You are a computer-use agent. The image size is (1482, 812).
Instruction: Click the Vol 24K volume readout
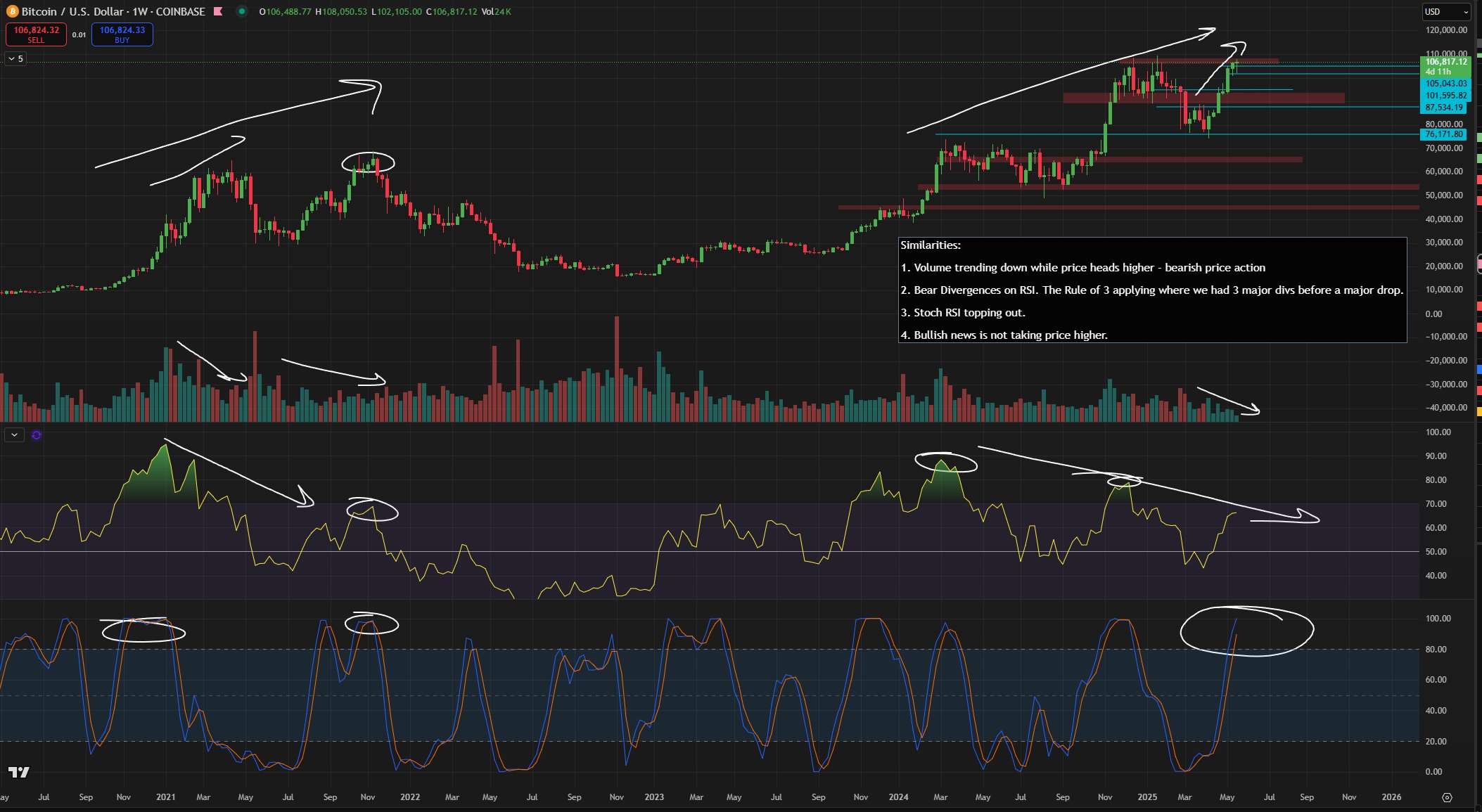pyautogui.click(x=496, y=11)
